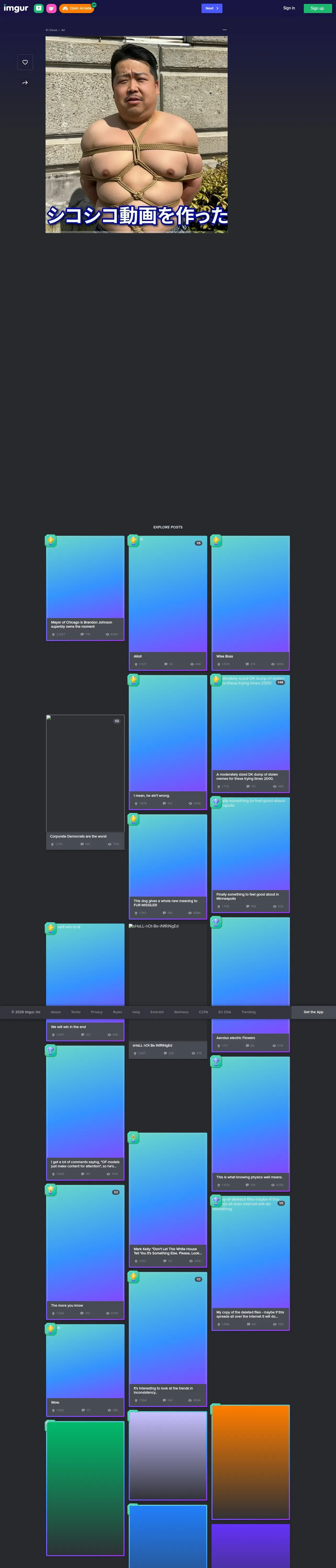Go to Emerald in the footer

click(157, 1012)
